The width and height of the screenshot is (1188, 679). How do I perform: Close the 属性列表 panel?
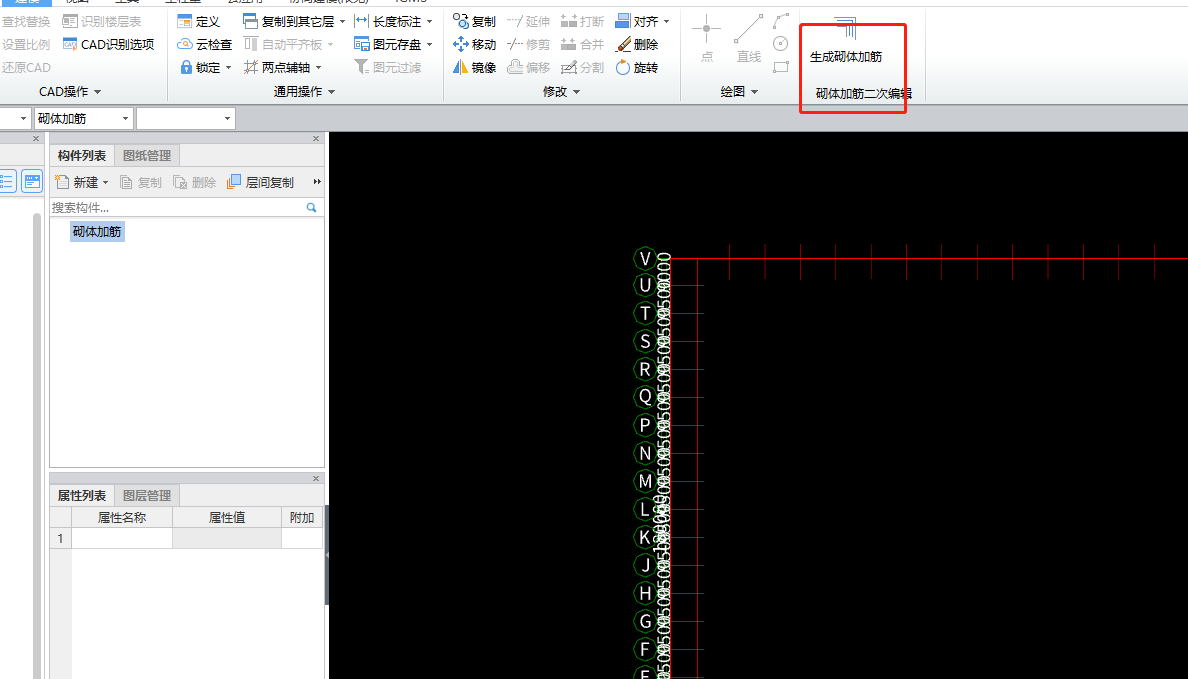[316, 478]
